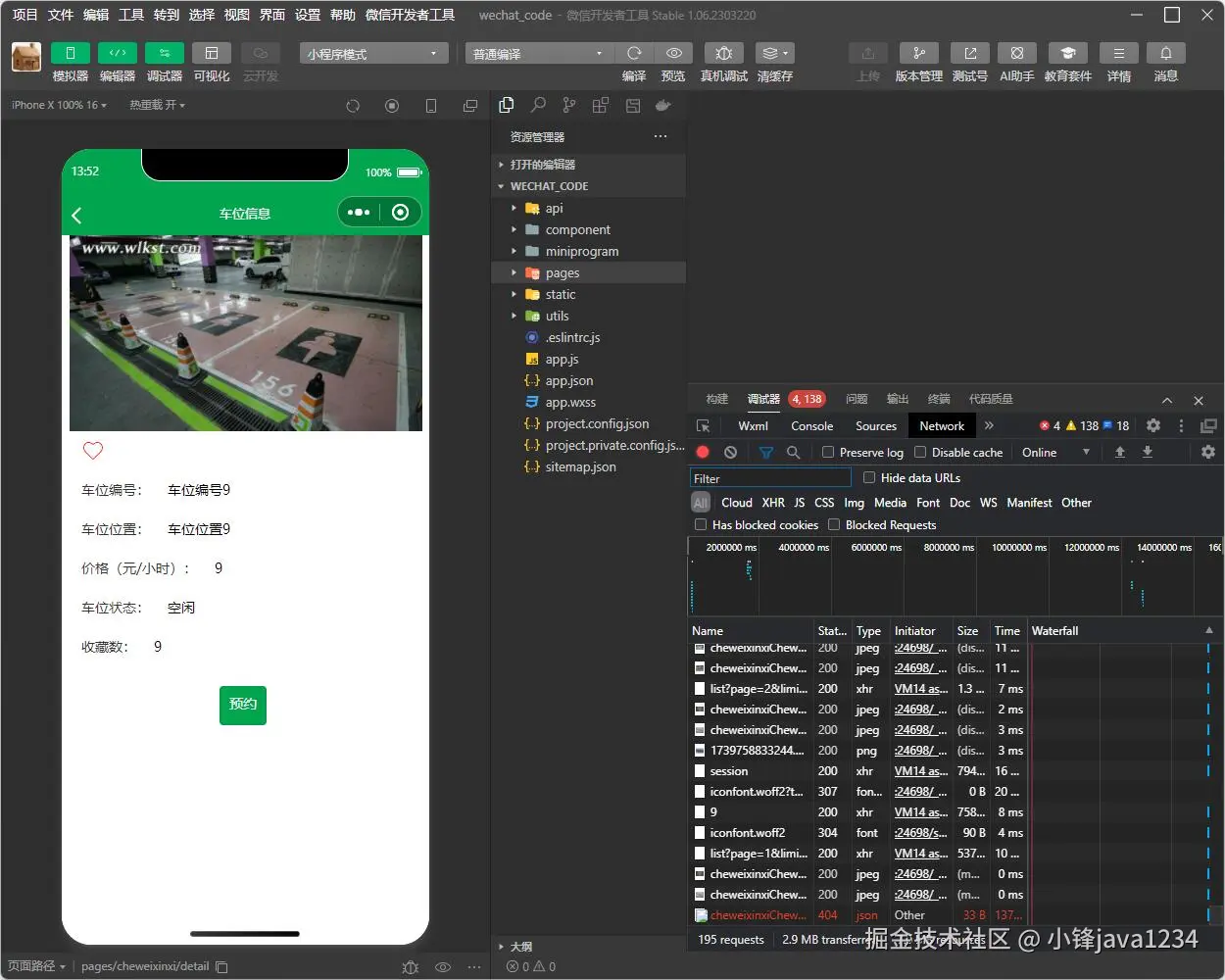Open the 小程序模式 mode dropdown
Image resolution: width=1225 pixels, height=980 pixels.
click(374, 54)
